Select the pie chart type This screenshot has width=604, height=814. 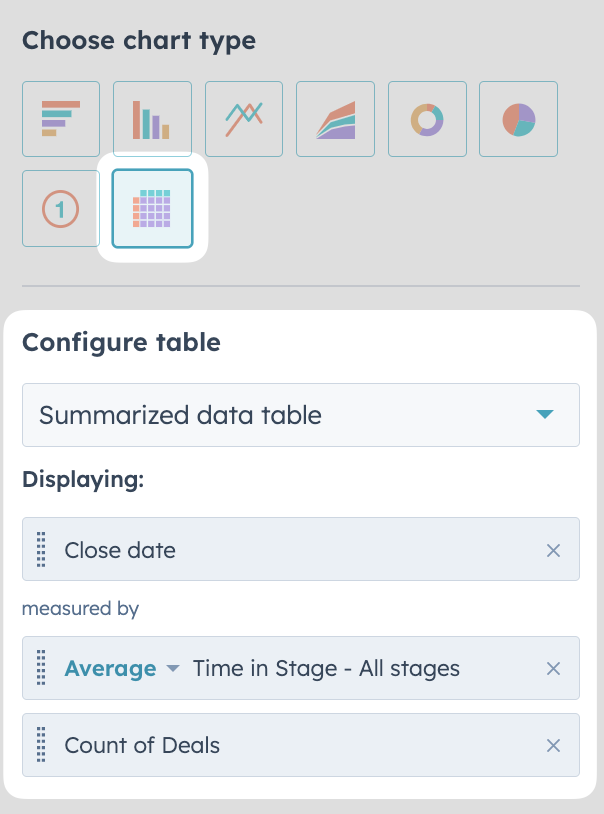518,119
